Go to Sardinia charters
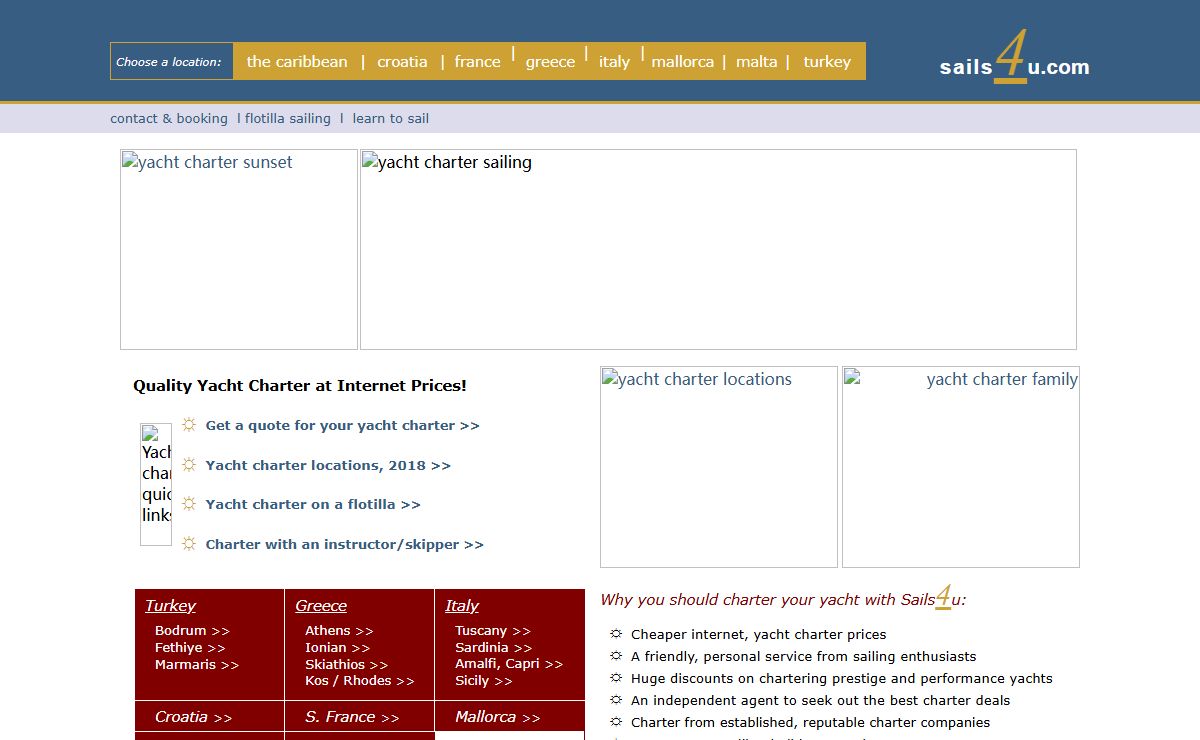Screen dimensions: 1200x740 493,647
